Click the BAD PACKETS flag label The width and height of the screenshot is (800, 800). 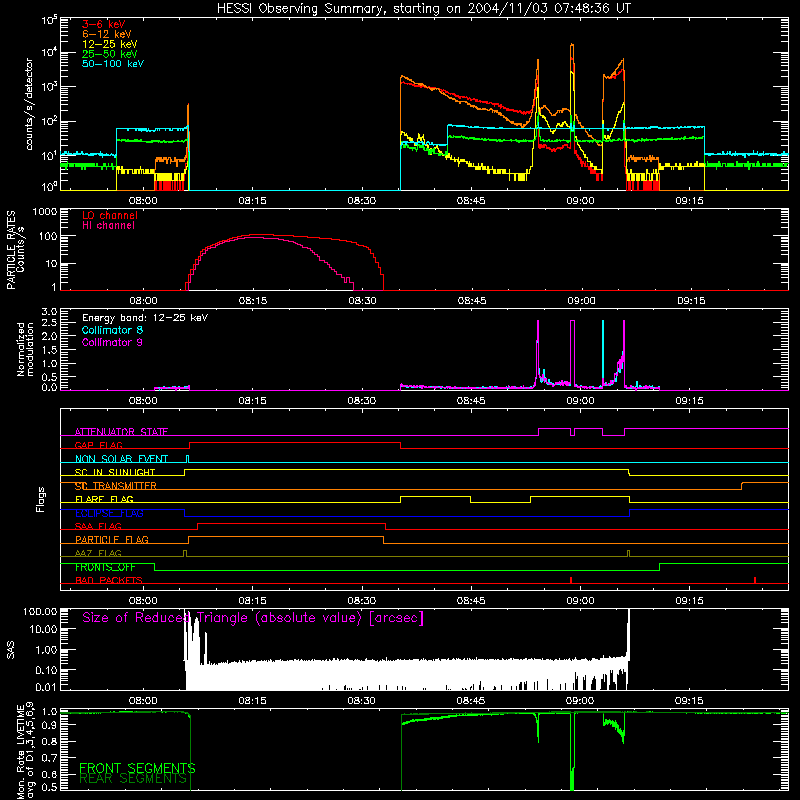pos(109,580)
